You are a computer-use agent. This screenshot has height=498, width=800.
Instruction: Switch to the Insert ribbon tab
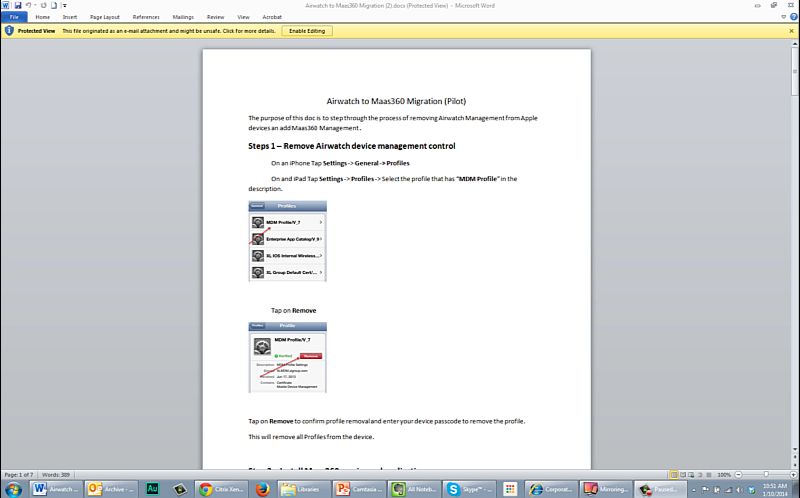coord(70,17)
